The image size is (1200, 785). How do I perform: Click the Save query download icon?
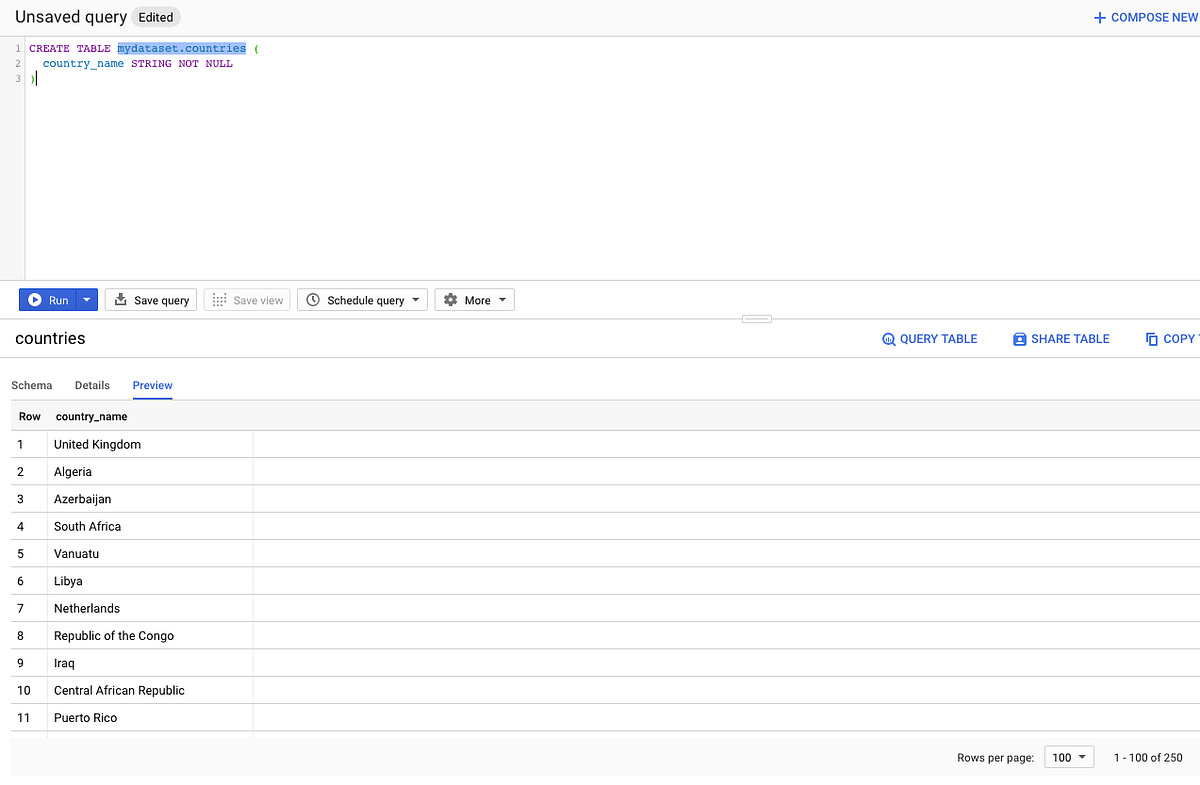tap(119, 299)
